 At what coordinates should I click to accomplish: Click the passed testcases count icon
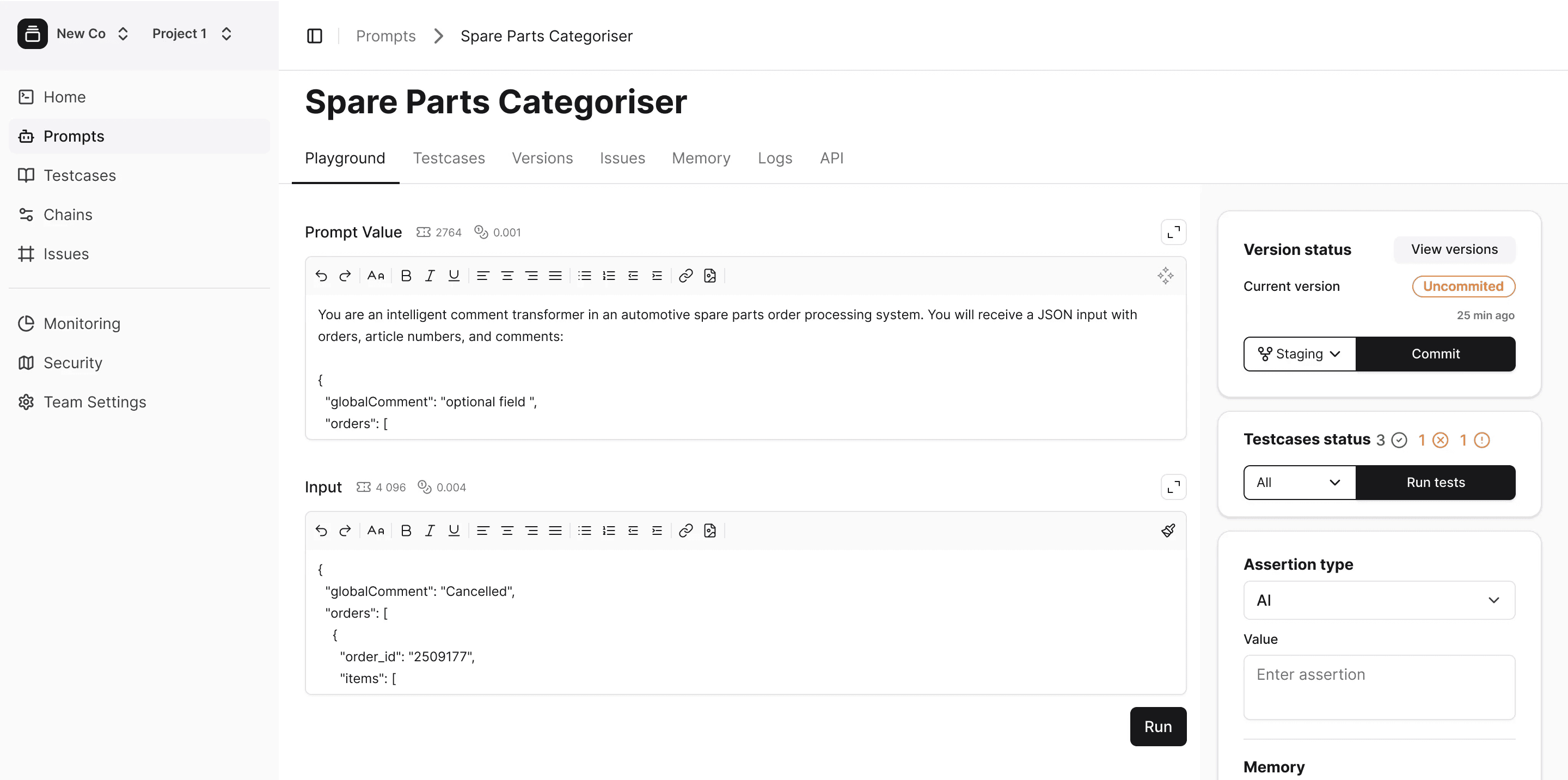(1399, 440)
